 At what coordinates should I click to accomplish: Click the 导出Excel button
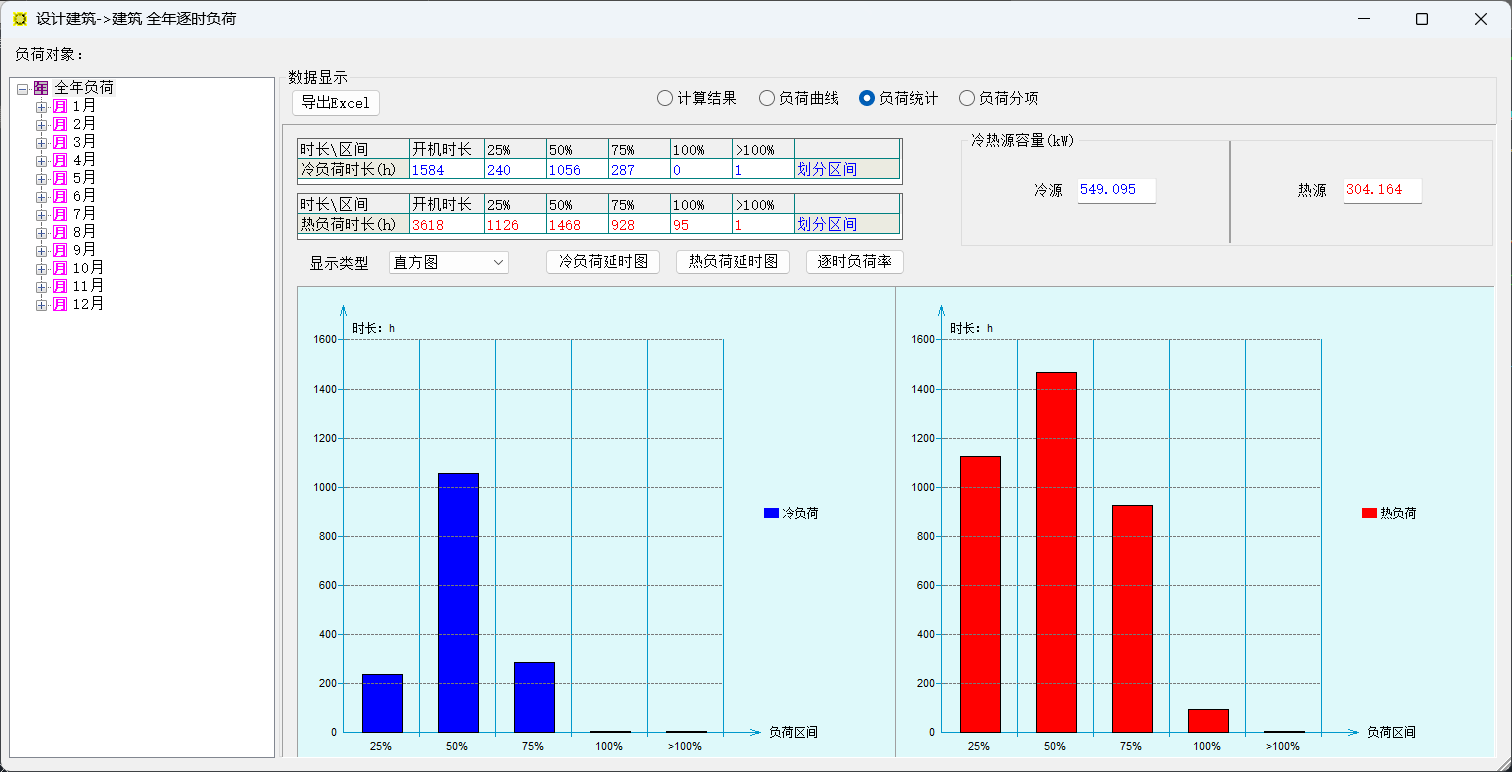(336, 103)
